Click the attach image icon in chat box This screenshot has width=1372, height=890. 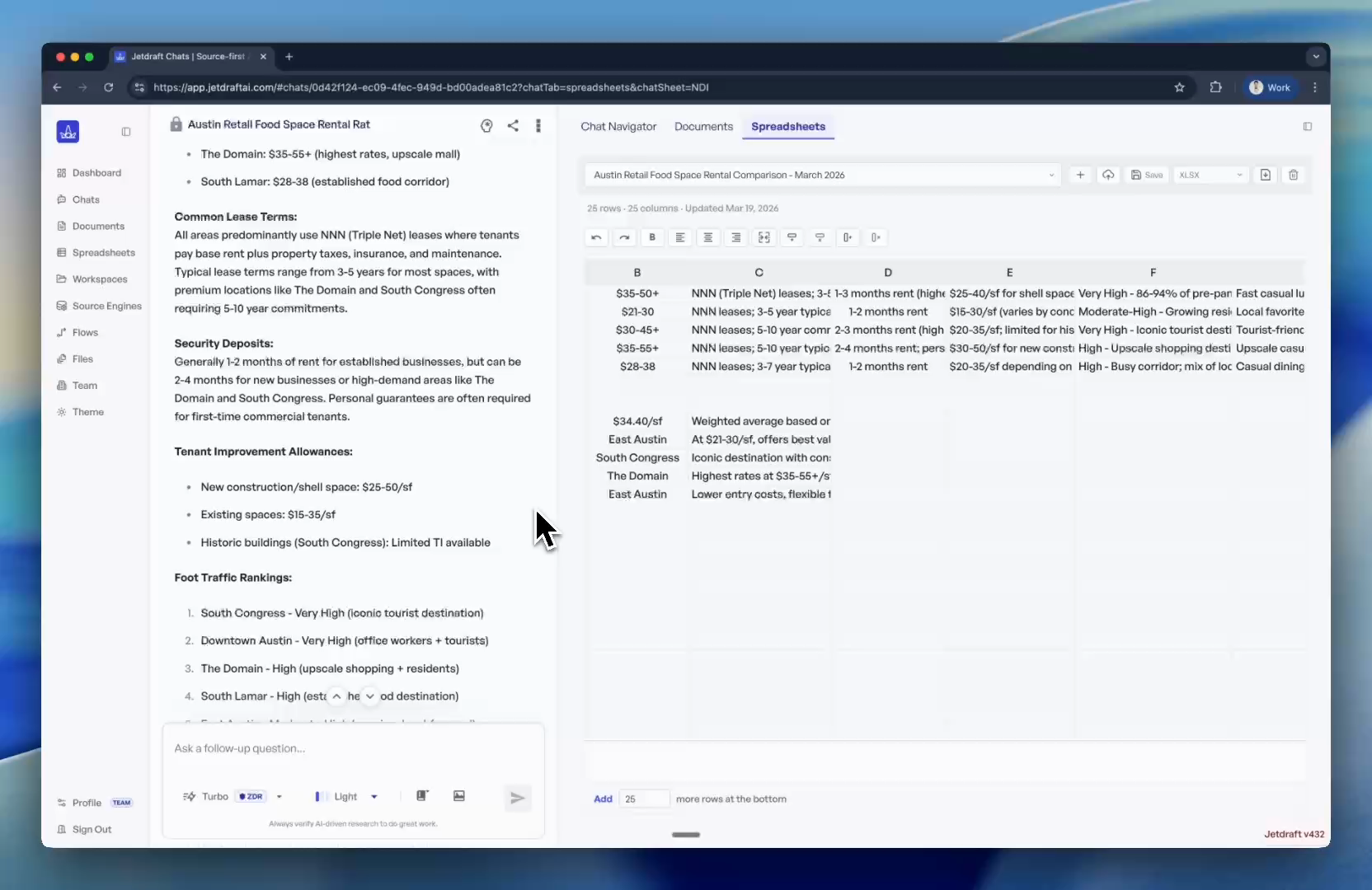[x=459, y=796]
